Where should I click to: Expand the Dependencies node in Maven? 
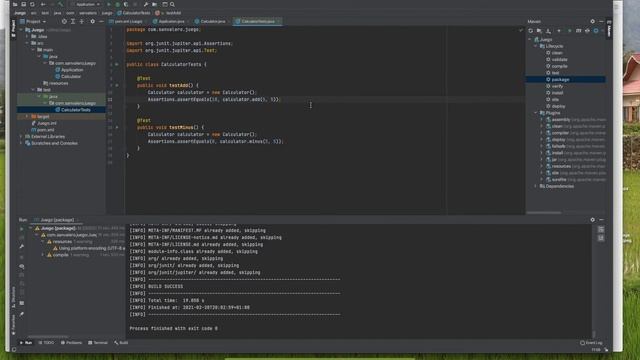(536, 186)
